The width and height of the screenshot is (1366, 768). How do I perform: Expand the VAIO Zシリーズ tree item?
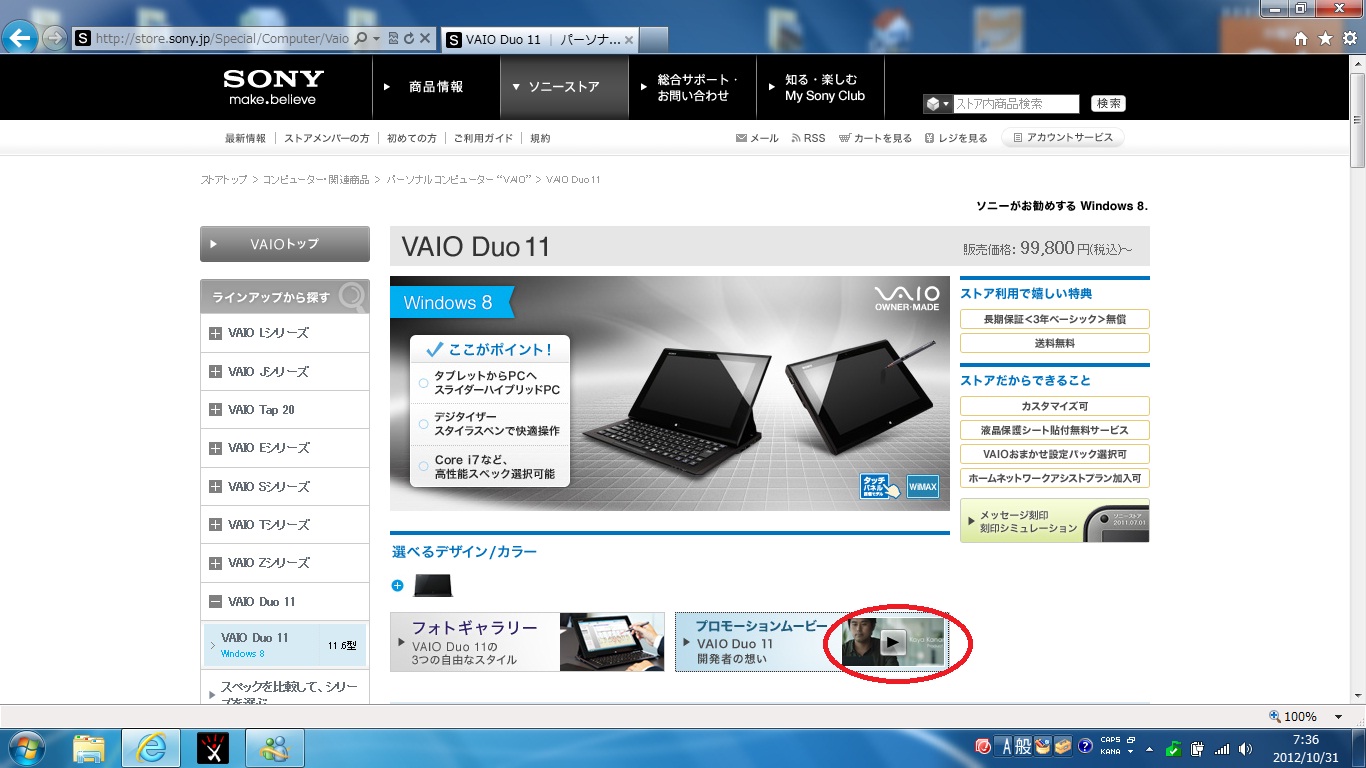tap(215, 563)
